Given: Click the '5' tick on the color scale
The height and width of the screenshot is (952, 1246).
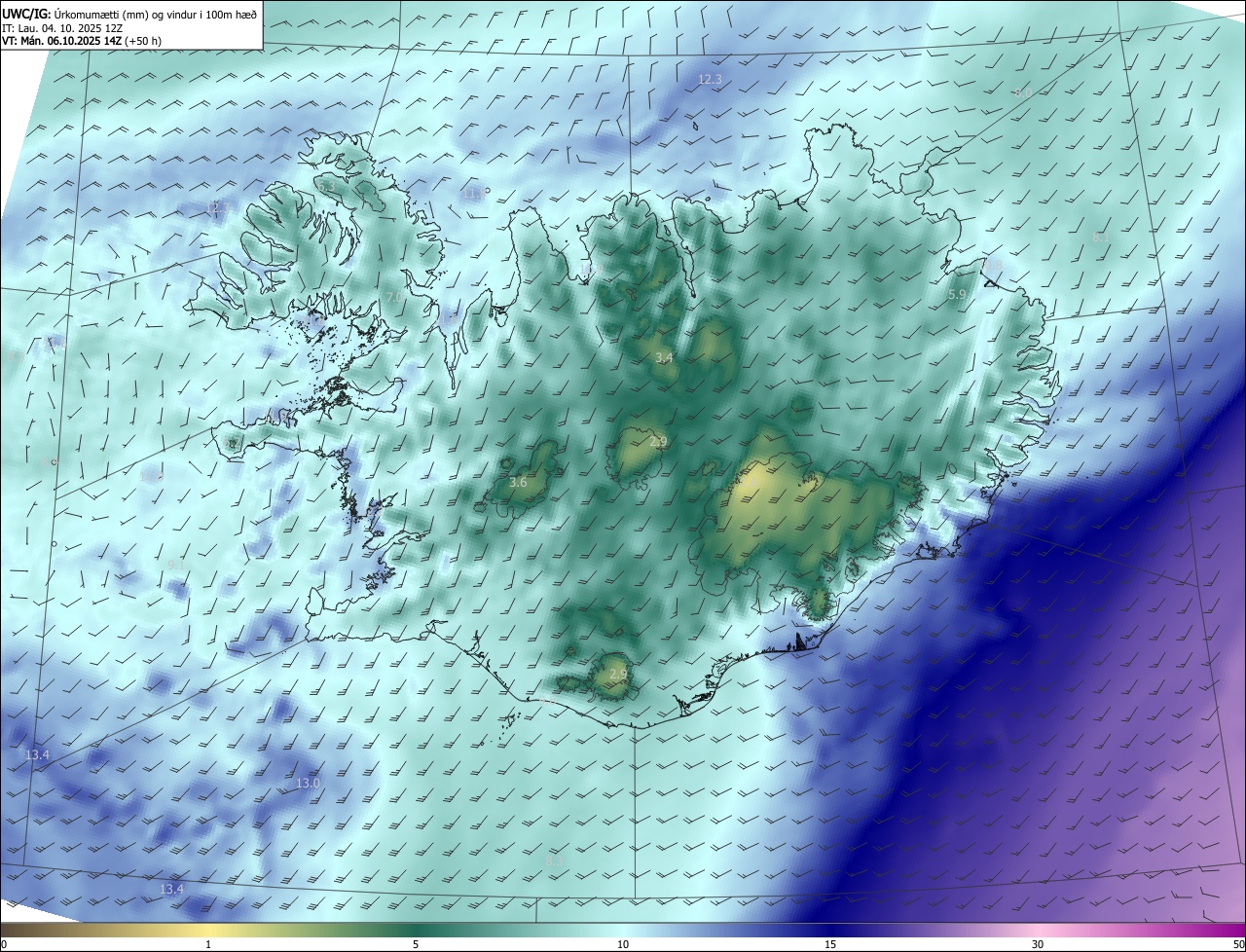Looking at the screenshot, I should 416,944.
